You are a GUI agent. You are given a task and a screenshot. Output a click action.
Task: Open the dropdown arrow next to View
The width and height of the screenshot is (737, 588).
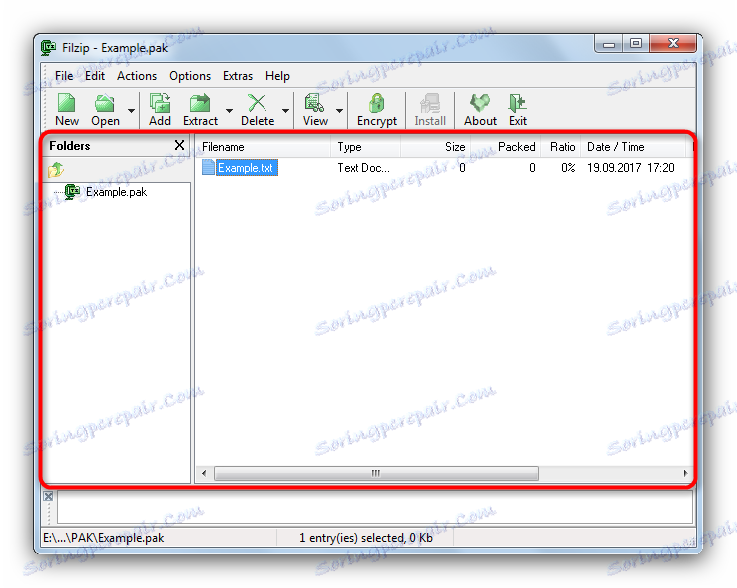[339, 111]
